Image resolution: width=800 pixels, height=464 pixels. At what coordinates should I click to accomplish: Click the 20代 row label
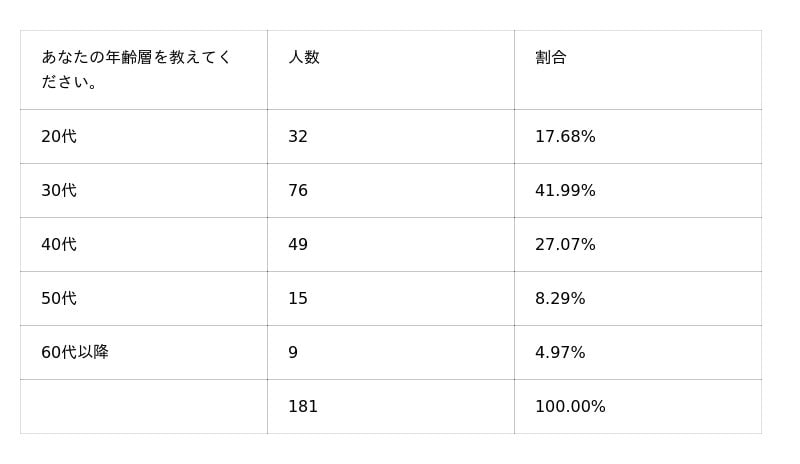click(59, 137)
